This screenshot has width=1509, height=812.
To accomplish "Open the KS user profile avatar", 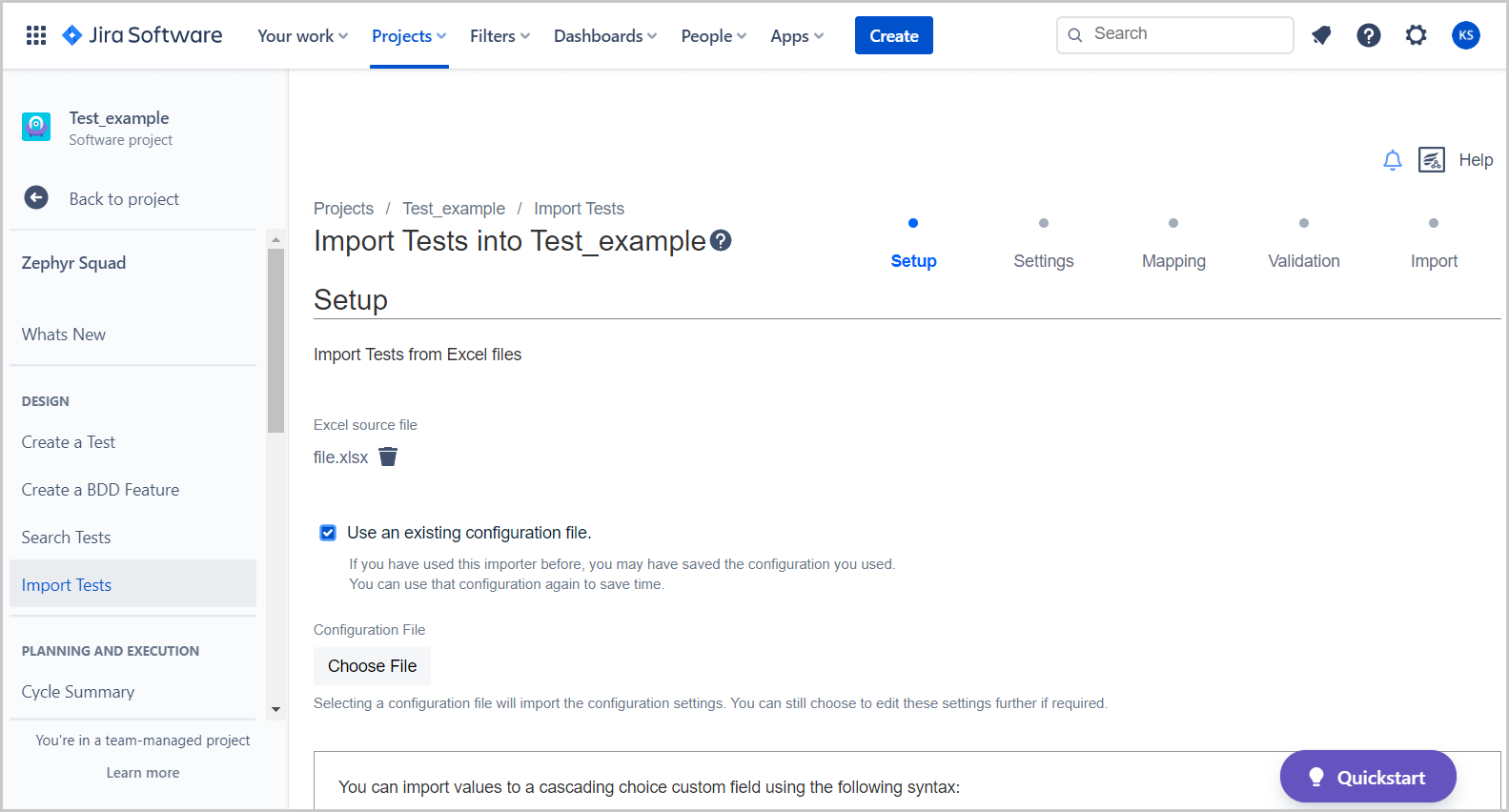I will click(x=1466, y=35).
